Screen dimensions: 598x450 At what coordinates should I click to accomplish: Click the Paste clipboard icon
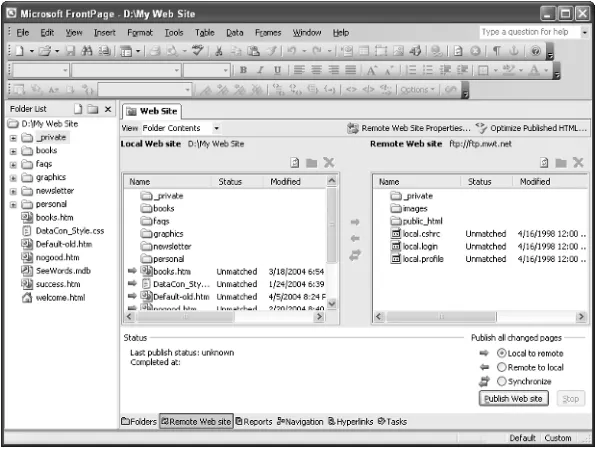(x=253, y=51)
